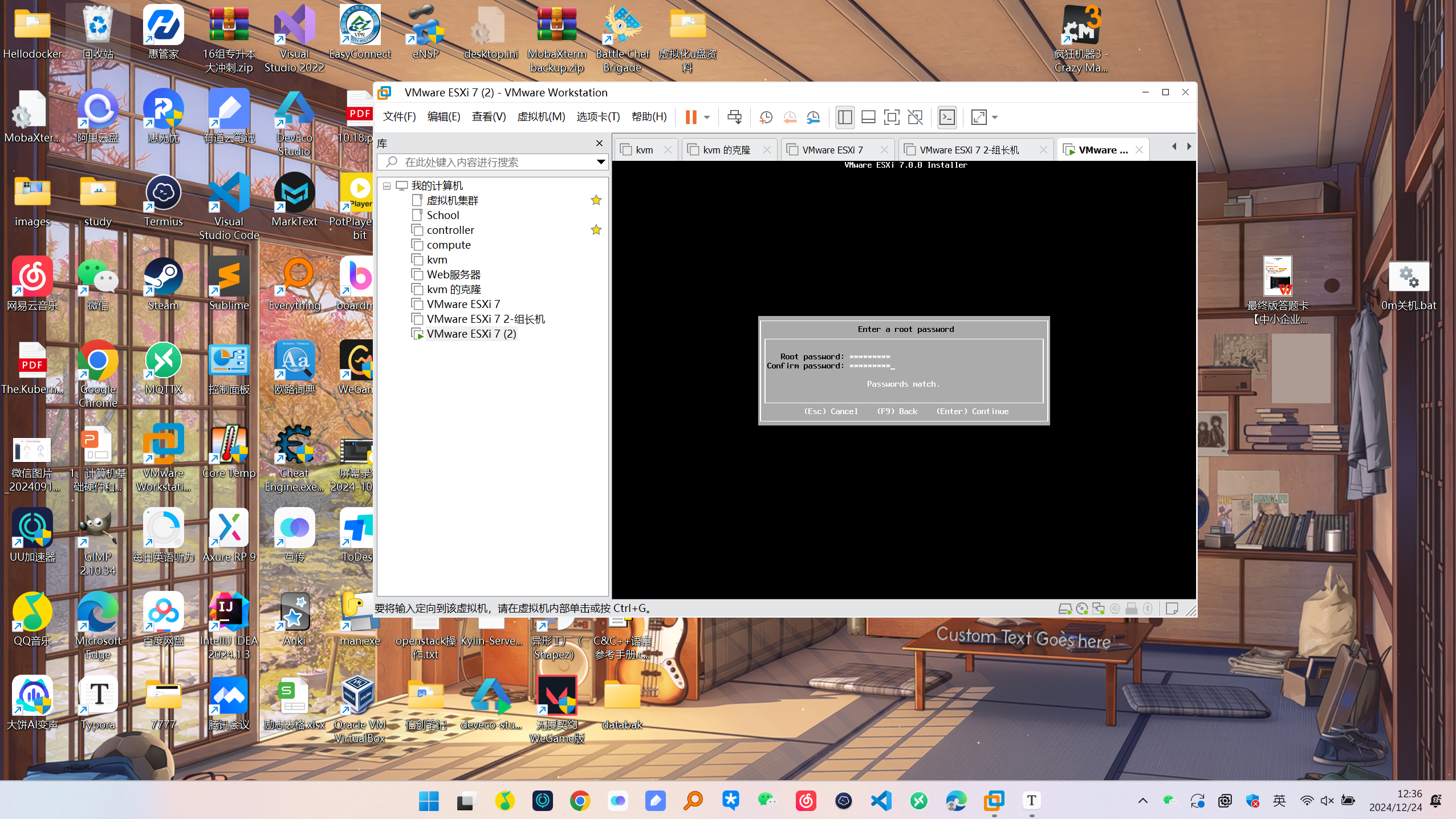This screenshot has width=1456, height=819.
Task: Select School in the library tree
Action: (443, 216)
